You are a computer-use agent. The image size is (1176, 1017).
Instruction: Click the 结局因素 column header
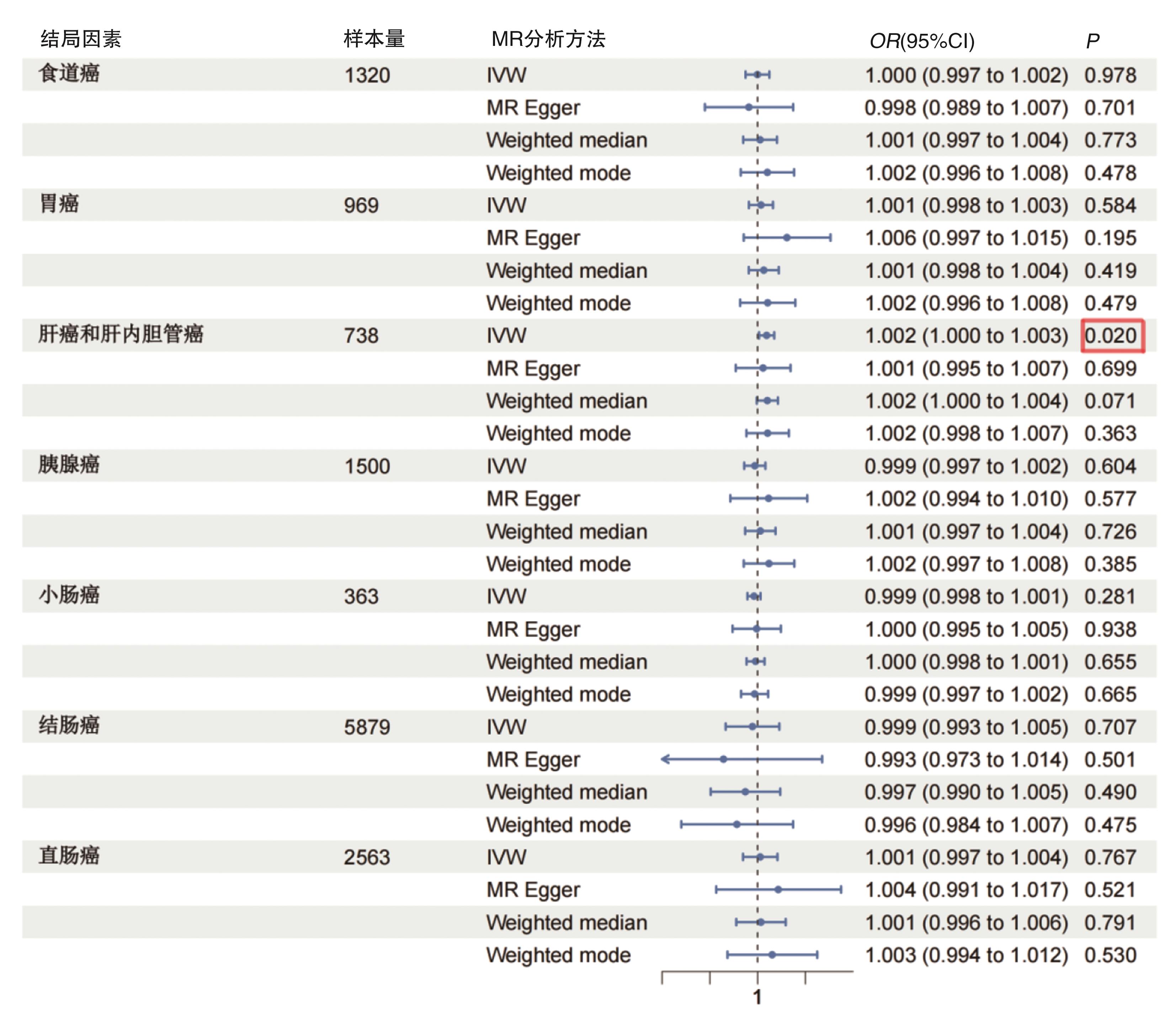(81, 39)
